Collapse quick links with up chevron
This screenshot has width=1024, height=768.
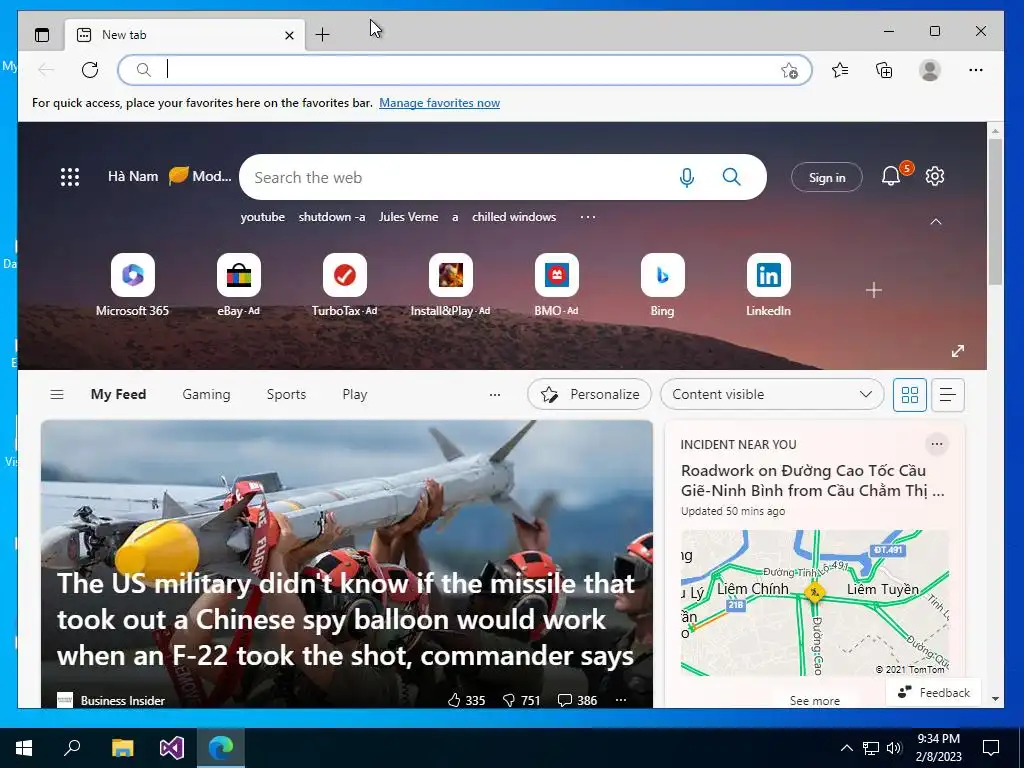pyautogui.click(x=936, y=222)
